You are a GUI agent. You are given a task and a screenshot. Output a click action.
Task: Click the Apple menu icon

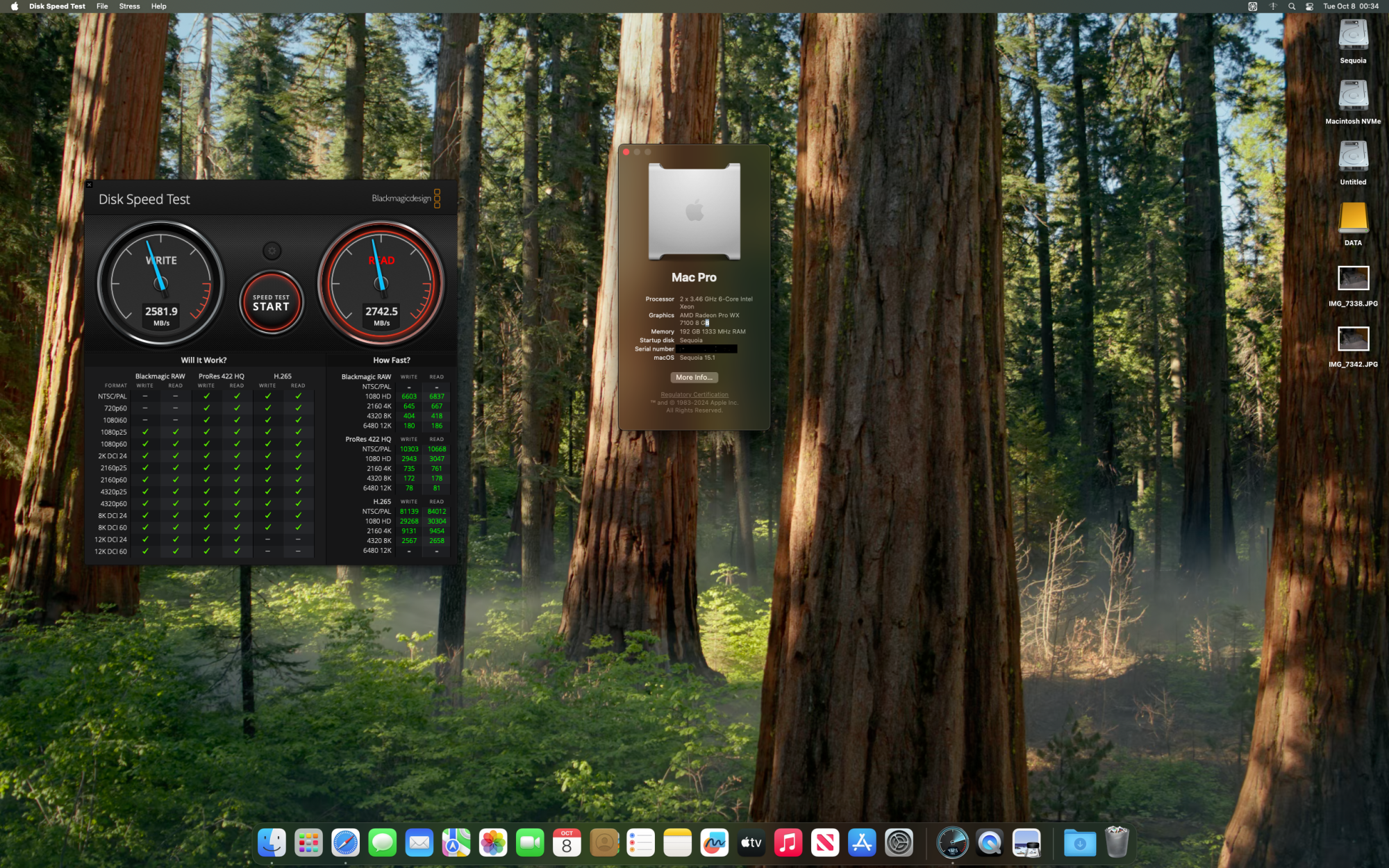pyautogui.click(x=15, y=6)
